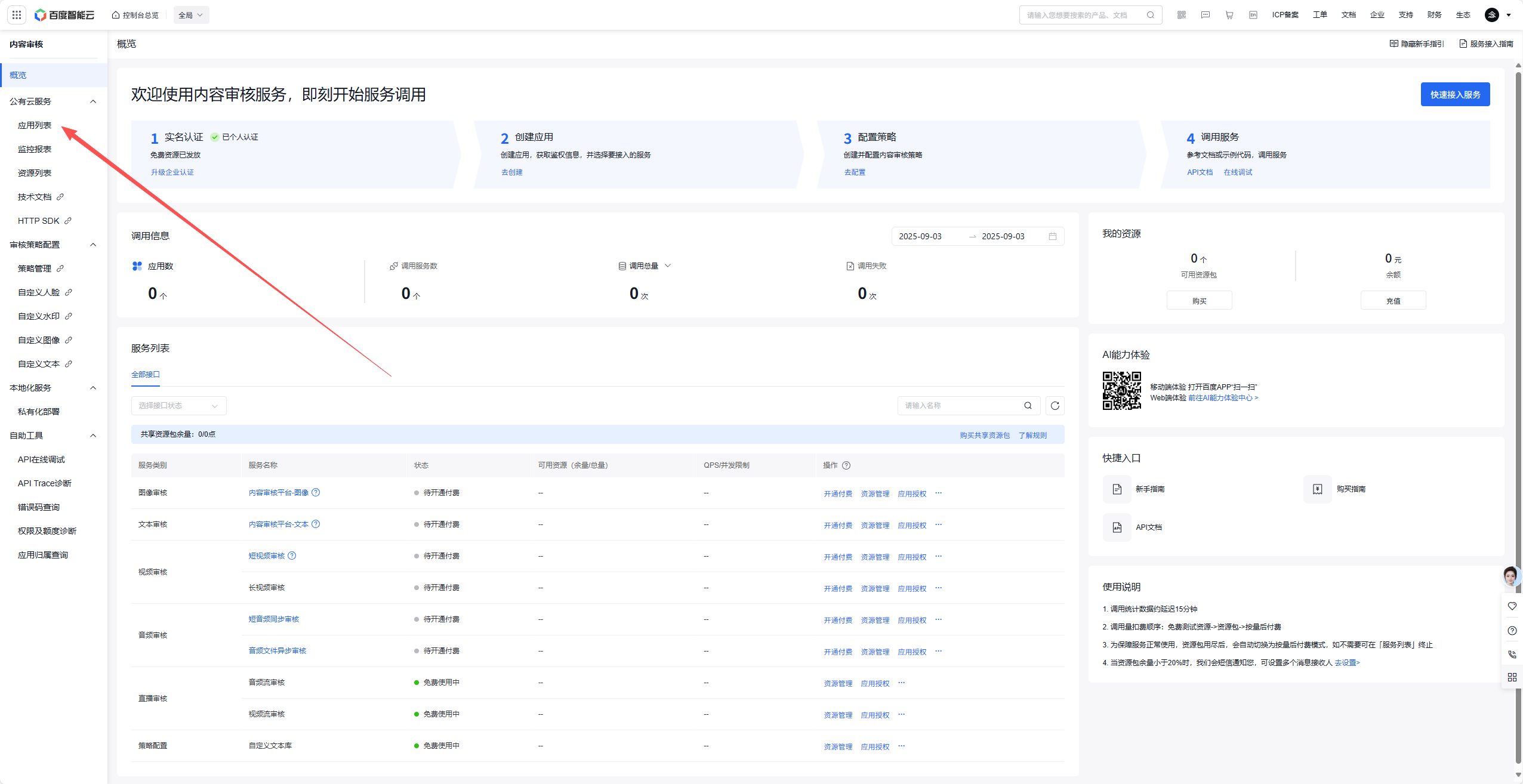The width and height of the screenshot is (1523, 784).
Task: Click the phone support floating icon
Action: click(1512, 654)
